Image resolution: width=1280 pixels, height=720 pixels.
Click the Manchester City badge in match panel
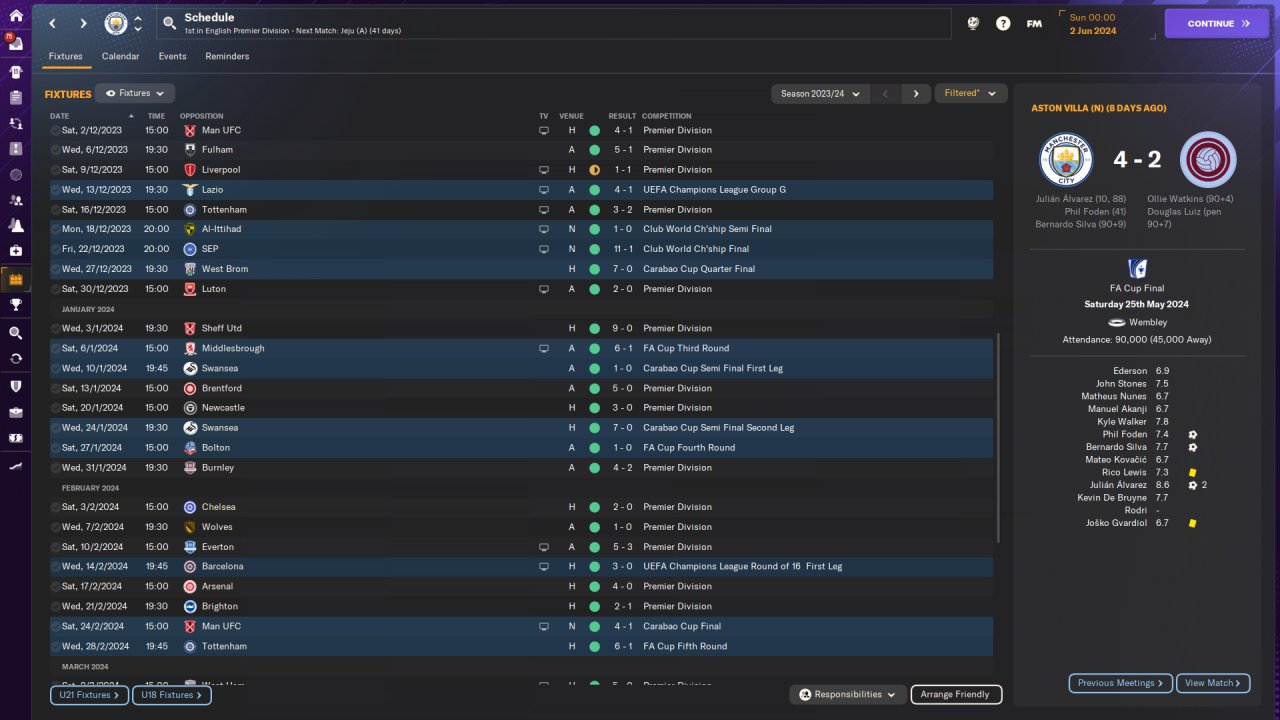click(x=1066, y=159)
